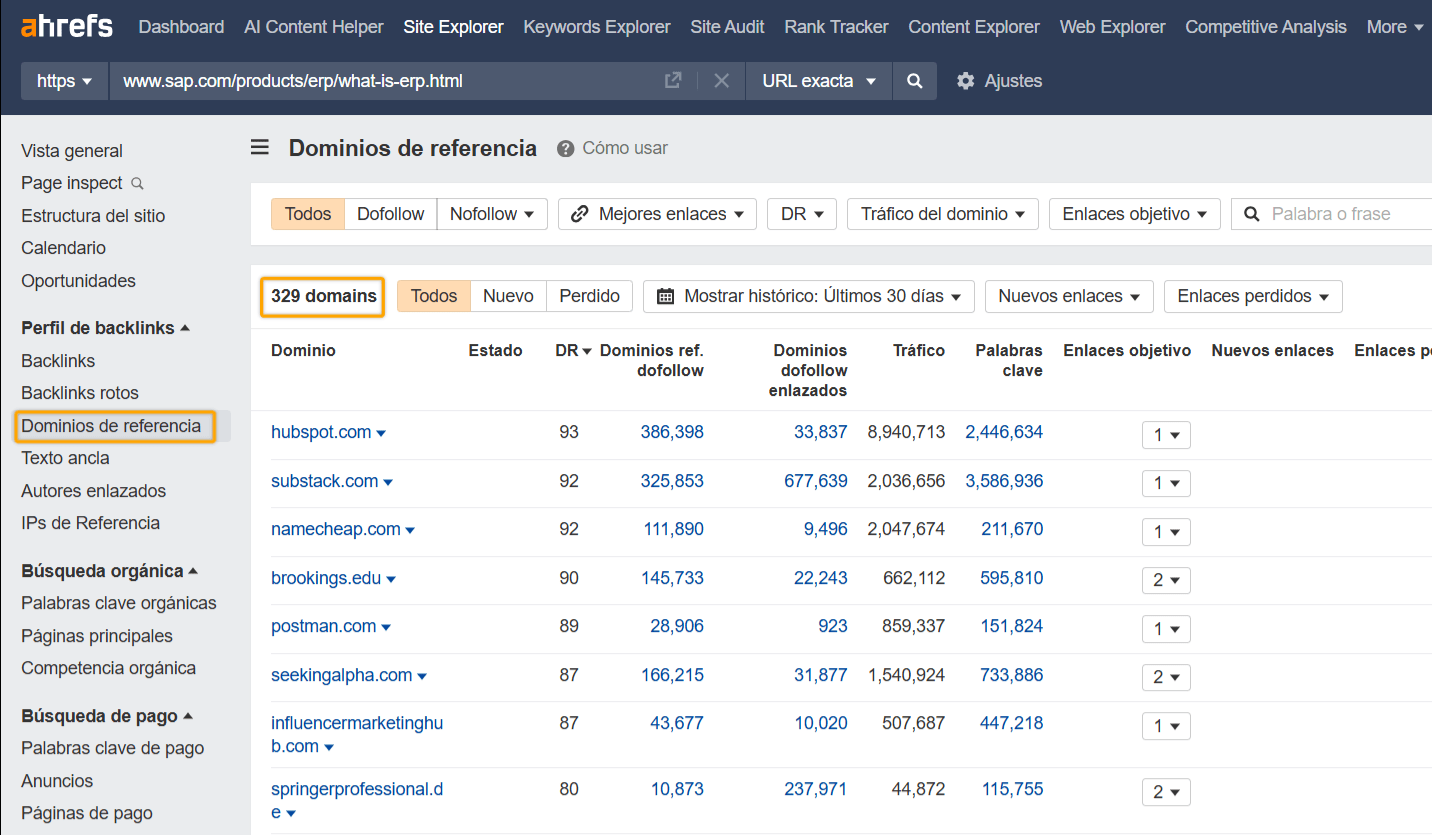Open URL exacta mode dropdown

pos(818,81)
